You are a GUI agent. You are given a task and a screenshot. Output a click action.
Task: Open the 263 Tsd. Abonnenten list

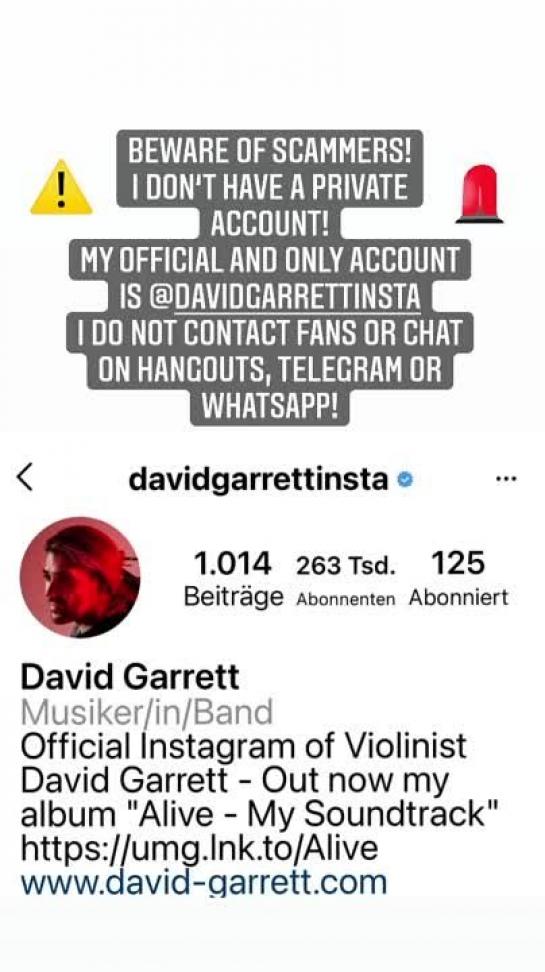click(x=345, y=580)
